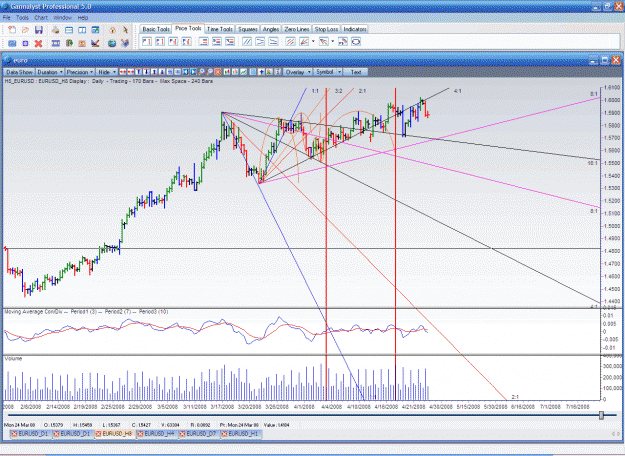Viewport: 625px width, 456px height.
Task: Click the 4:1 angle label on chart
Action: coord(458,91)
